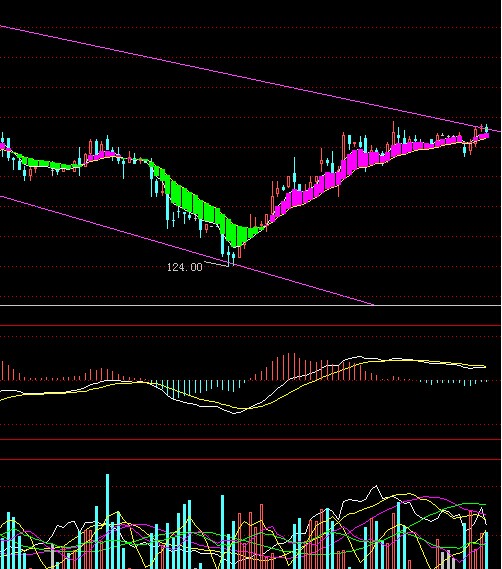Viewport: 502px width, 569px height.
Task: Select the lower descending magenta channel line
Action: 187,251
